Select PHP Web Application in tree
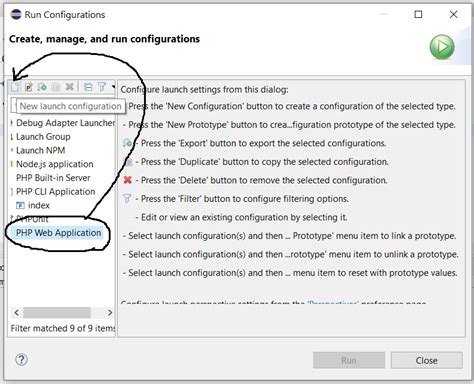The width and height of the screenshot is (474, 384). coord(59,233)
